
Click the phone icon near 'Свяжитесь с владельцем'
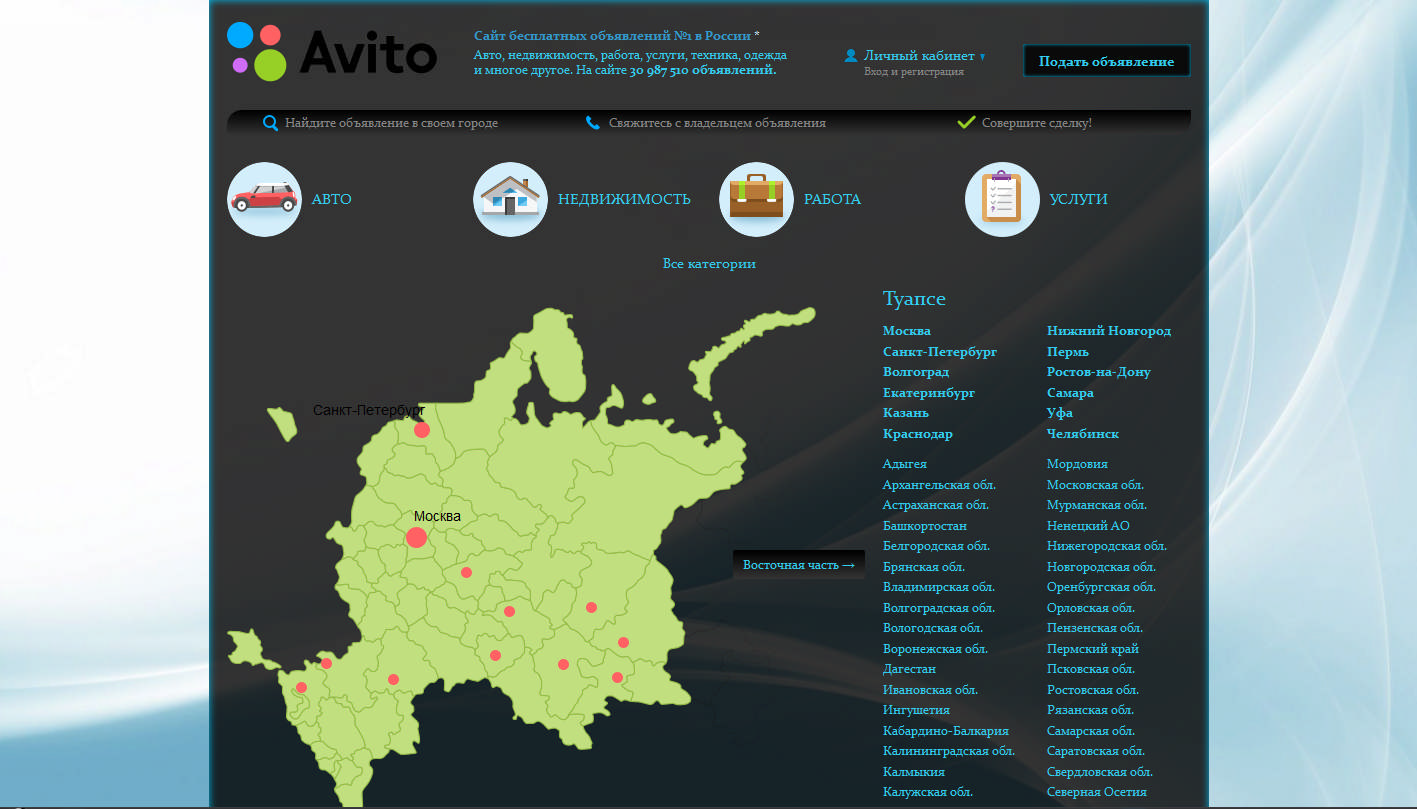[x=590, y=122]
